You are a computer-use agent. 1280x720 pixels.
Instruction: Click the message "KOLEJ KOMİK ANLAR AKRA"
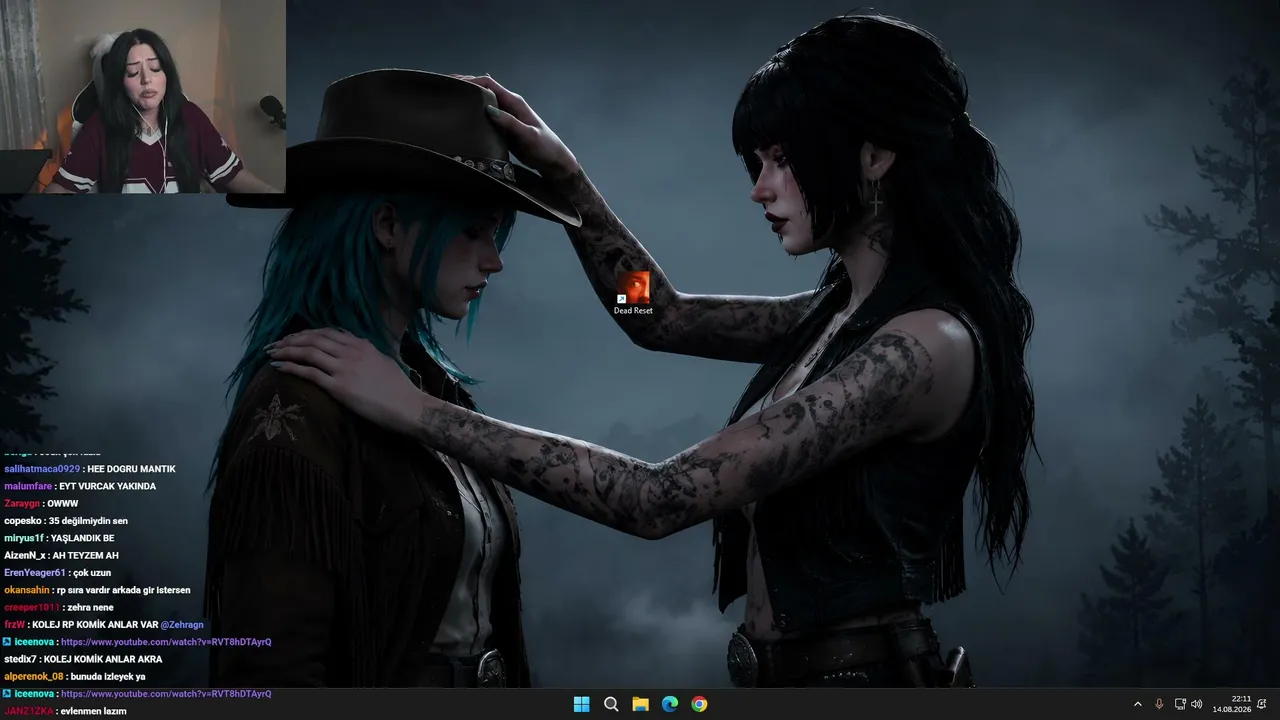tap(103, 659)
